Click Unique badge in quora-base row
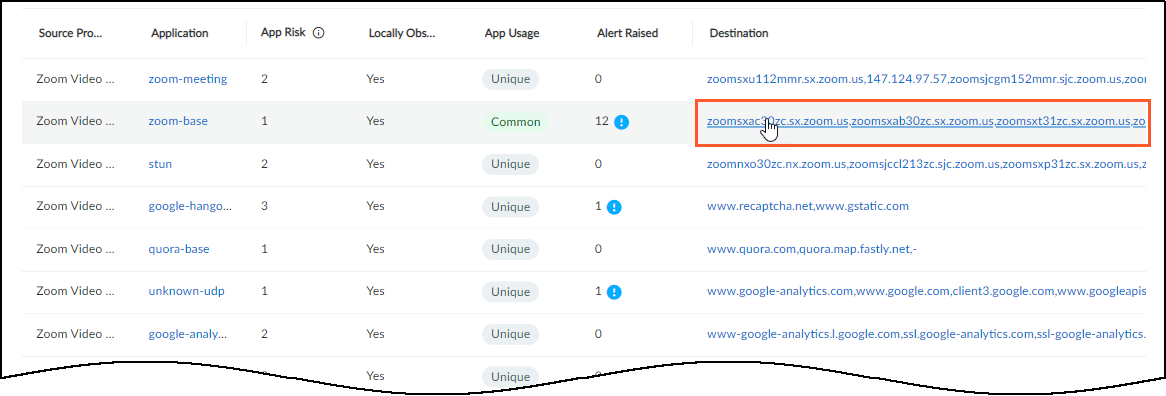The image size is (1166, 396). 510,250
